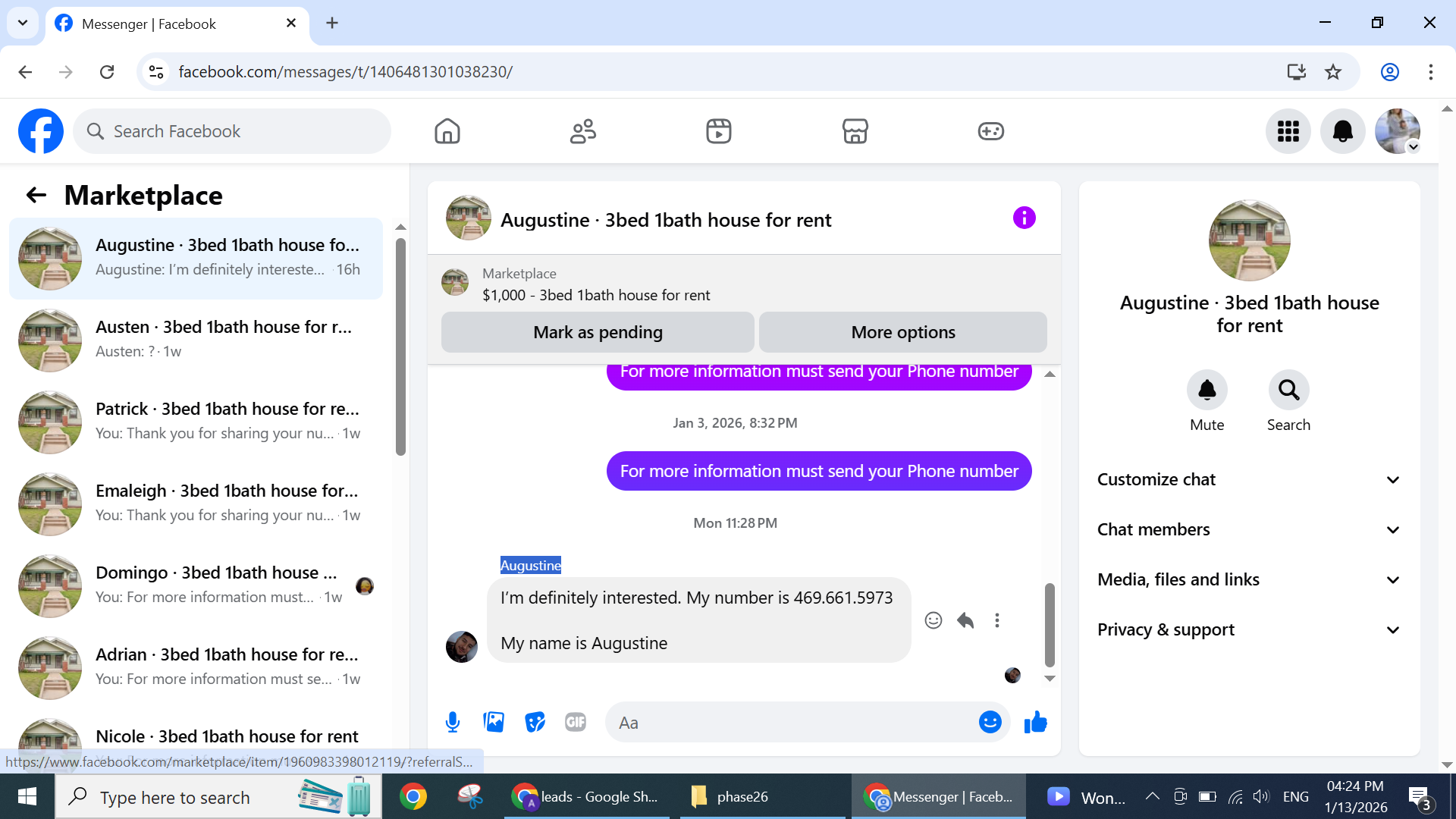Open the sticker picker icon

535,722
